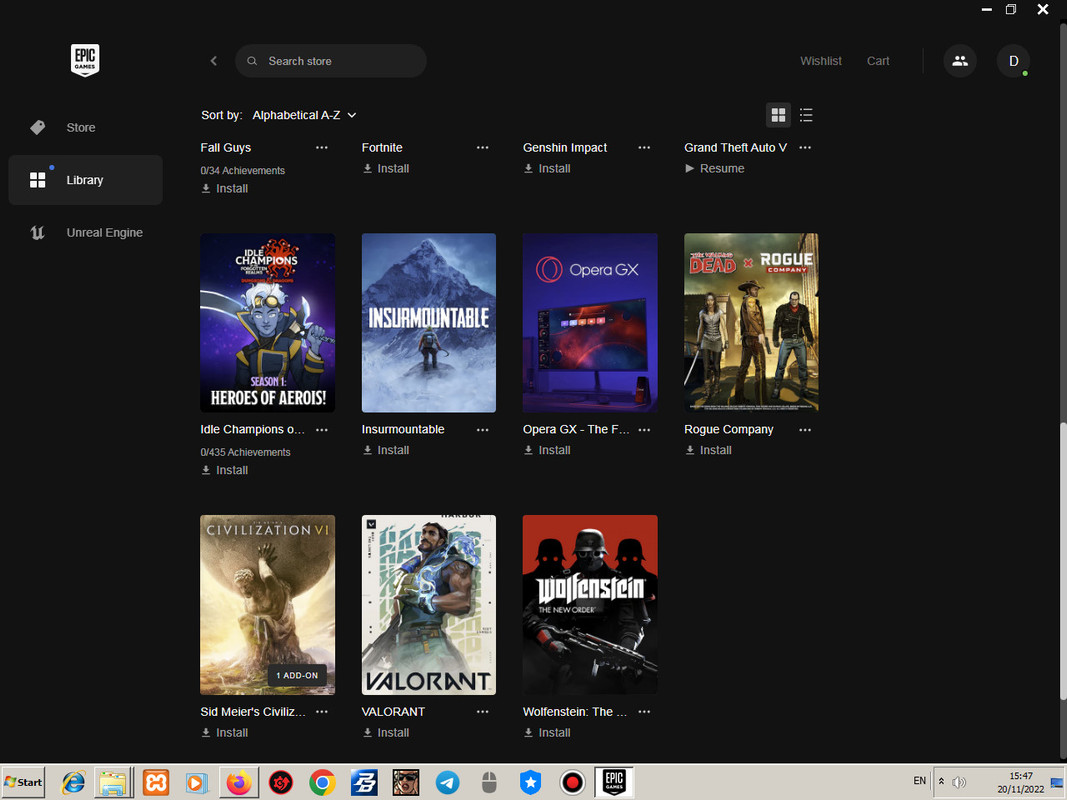Open the friends list icon
Screen dimensions: 1067x800
[x=959, y=61]
